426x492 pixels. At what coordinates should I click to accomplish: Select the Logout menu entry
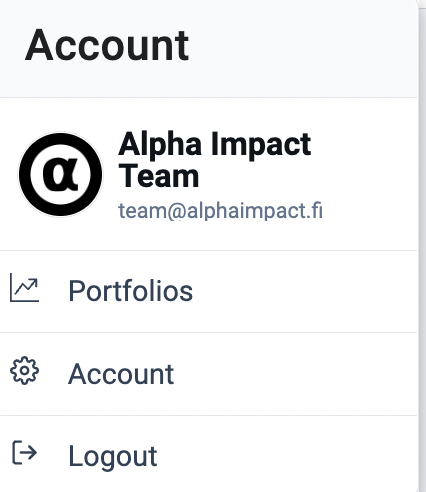[x=209, y=454]
